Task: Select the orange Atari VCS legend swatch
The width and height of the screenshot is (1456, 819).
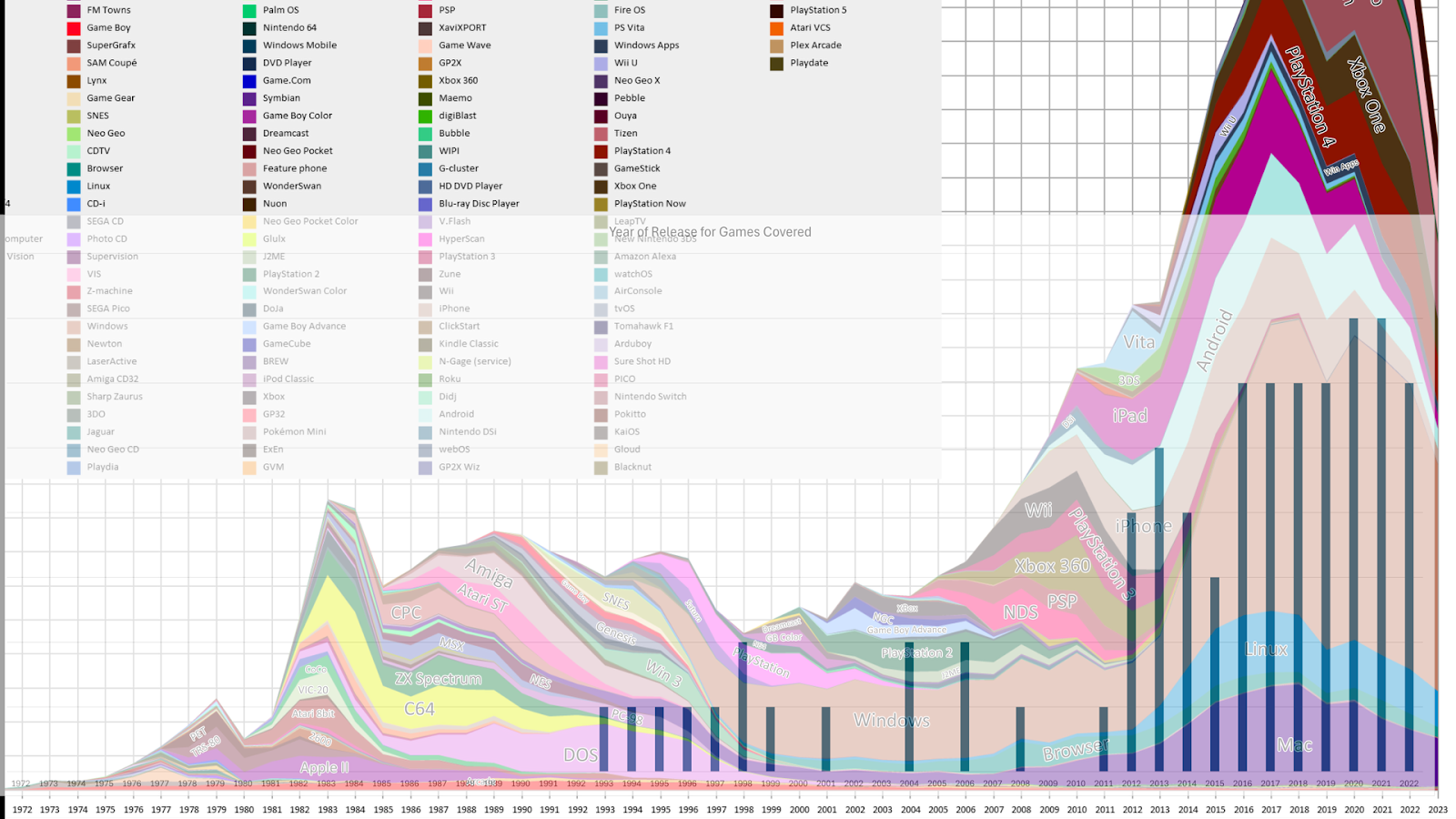Action: pos(776,28)
